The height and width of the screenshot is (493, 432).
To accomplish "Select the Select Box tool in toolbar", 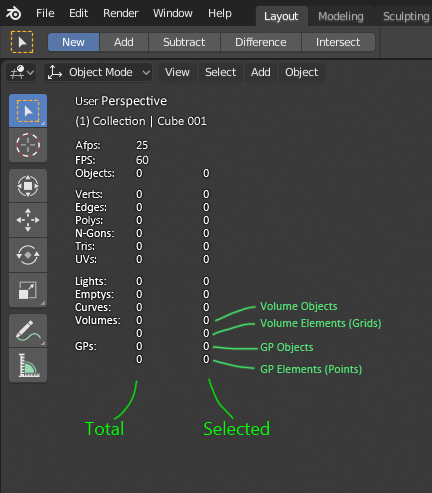I will [x=28, y=111].
